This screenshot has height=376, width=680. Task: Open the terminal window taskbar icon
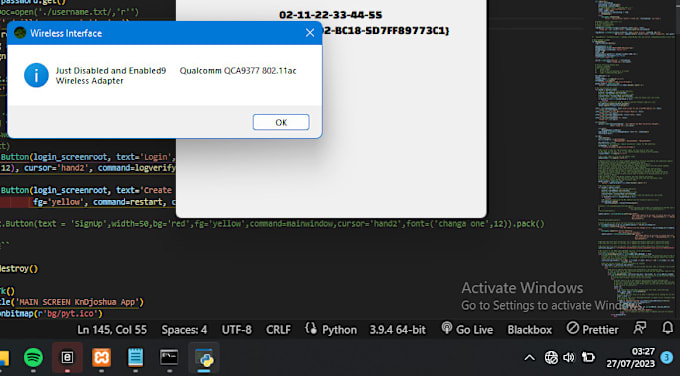[x=169, y=358]
